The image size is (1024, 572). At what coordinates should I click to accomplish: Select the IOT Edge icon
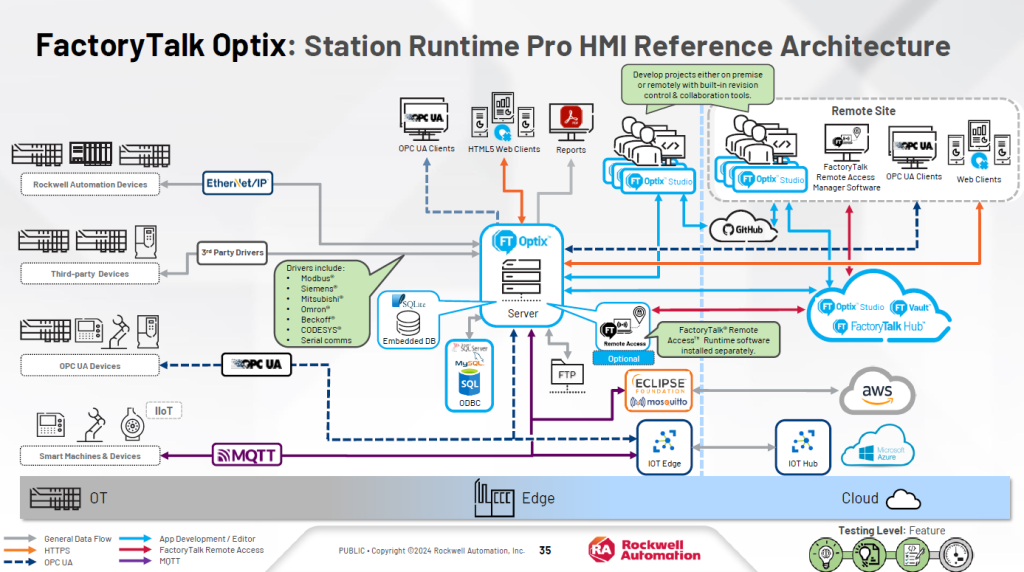point(664,447)
